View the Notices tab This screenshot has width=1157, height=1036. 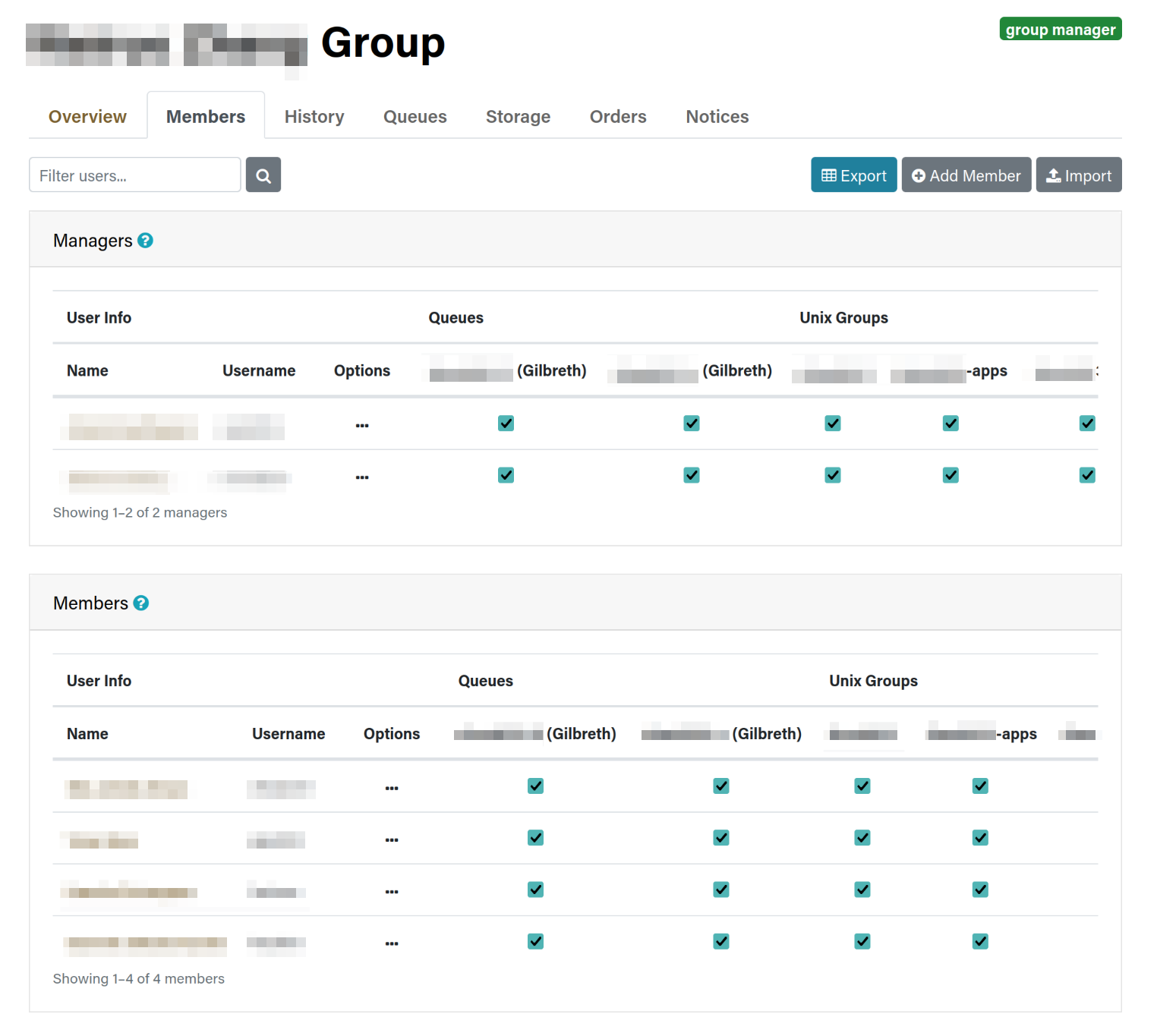717,116
